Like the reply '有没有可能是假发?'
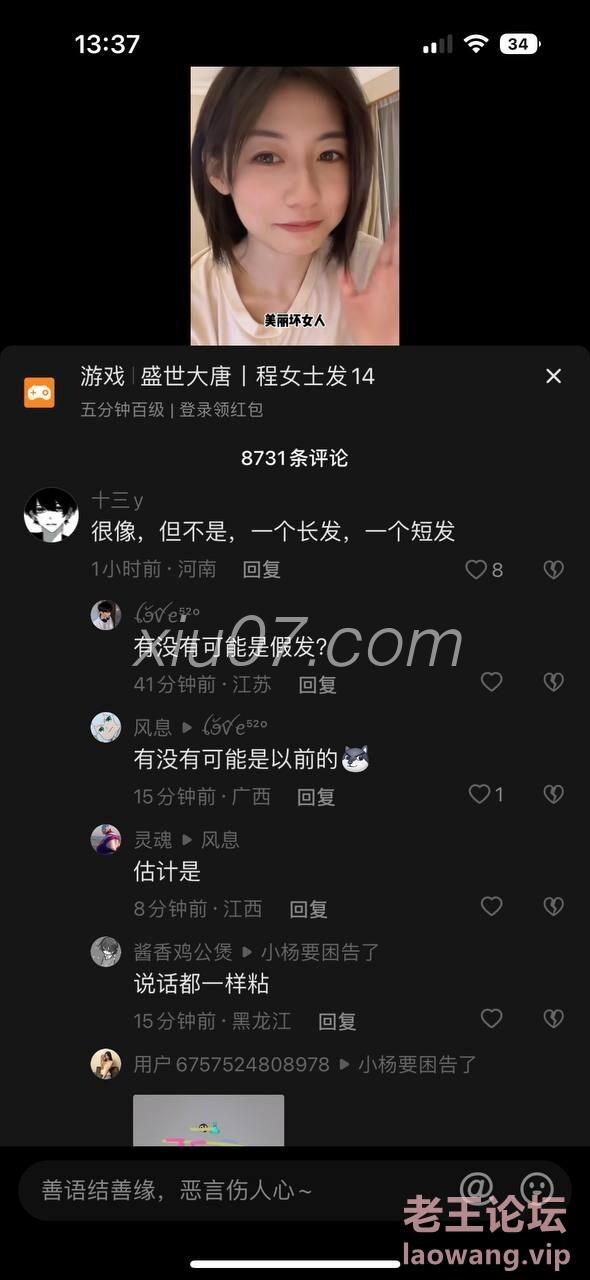The width and height of the screenshot is (590, 1280). (x=491, y=682)
